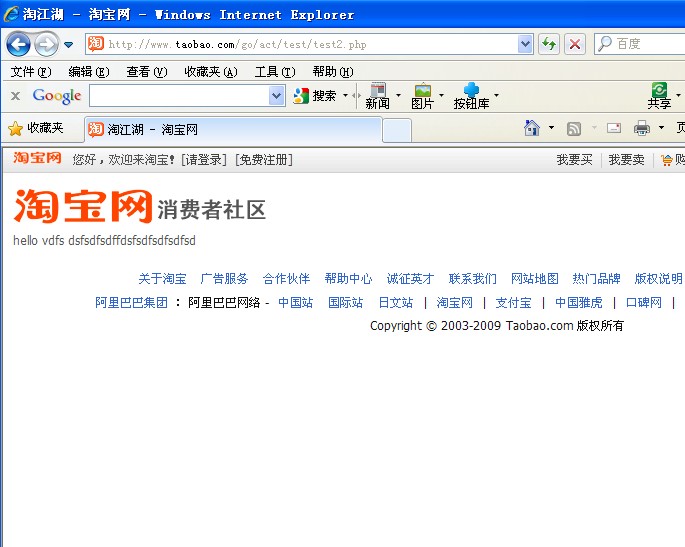
Task: Open the 网站地图 footer link
Action: (x=534, y=279)
